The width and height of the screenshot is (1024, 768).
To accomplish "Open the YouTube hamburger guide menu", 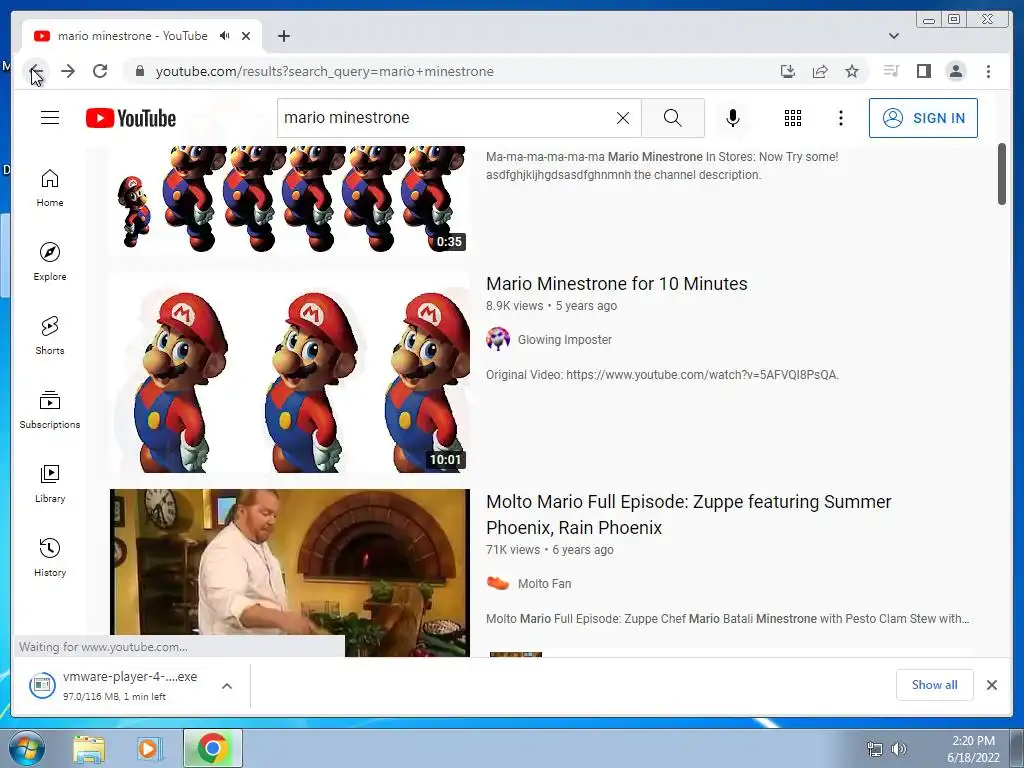I will [x=50, y=118].
